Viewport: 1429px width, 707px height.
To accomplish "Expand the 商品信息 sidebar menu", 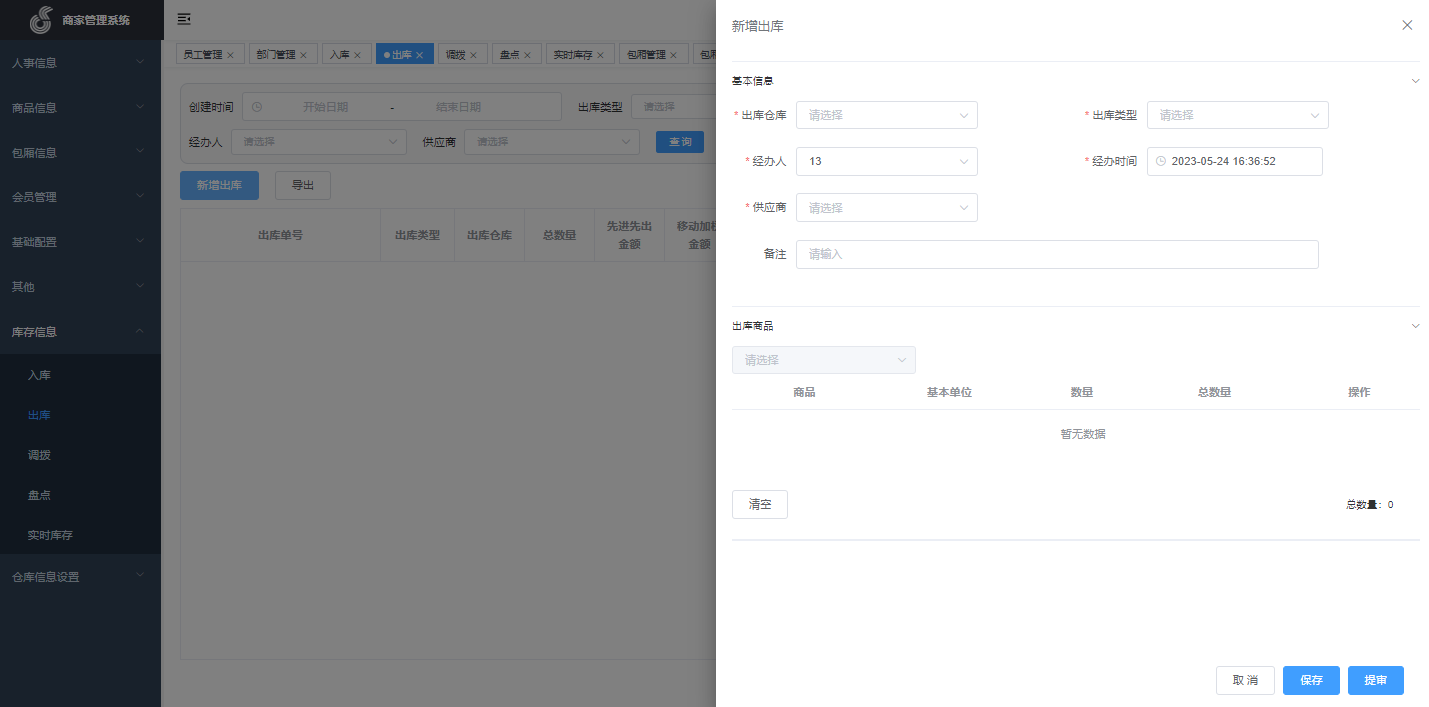I will 80,108.
